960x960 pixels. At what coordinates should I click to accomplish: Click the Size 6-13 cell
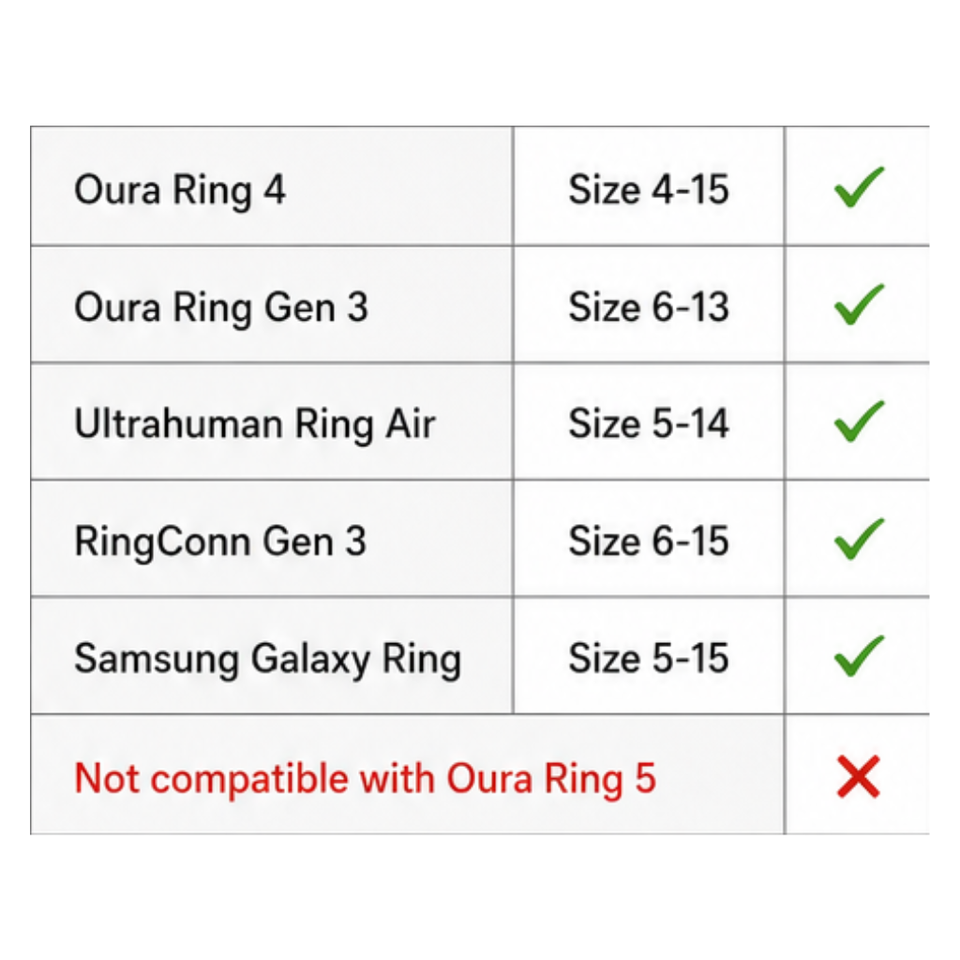coord(648,306)
